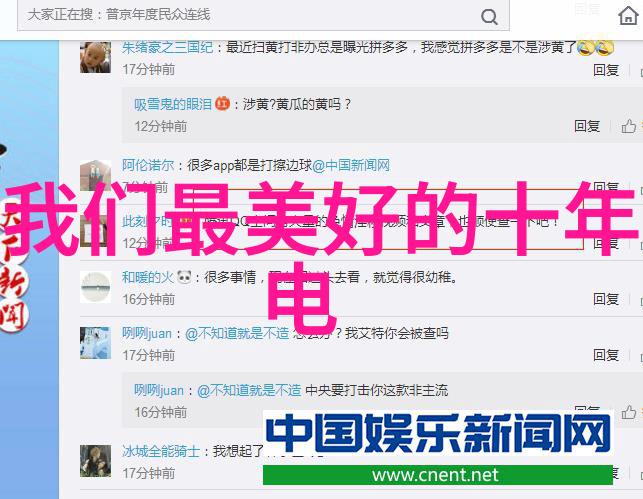Viewport: 643px width, 499px height.
Task: Open the @不知道就是不造 mention in nested reply
Action: (x=249, y=390)
